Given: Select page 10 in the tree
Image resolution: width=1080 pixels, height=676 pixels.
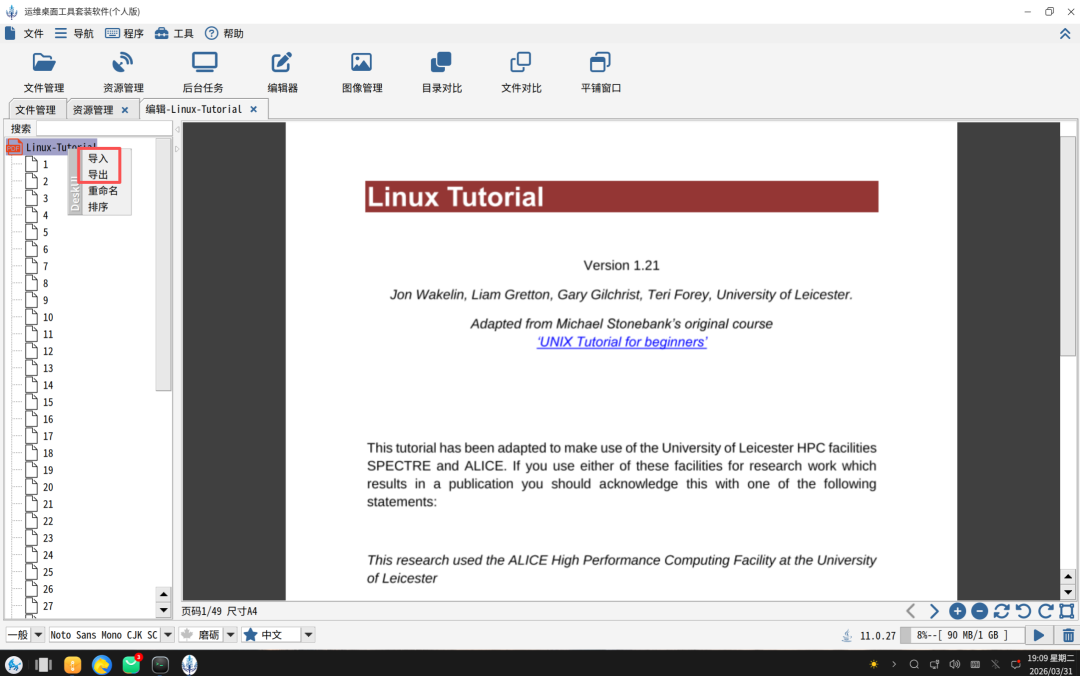Looking at the screenshot, I should [40, 317].
